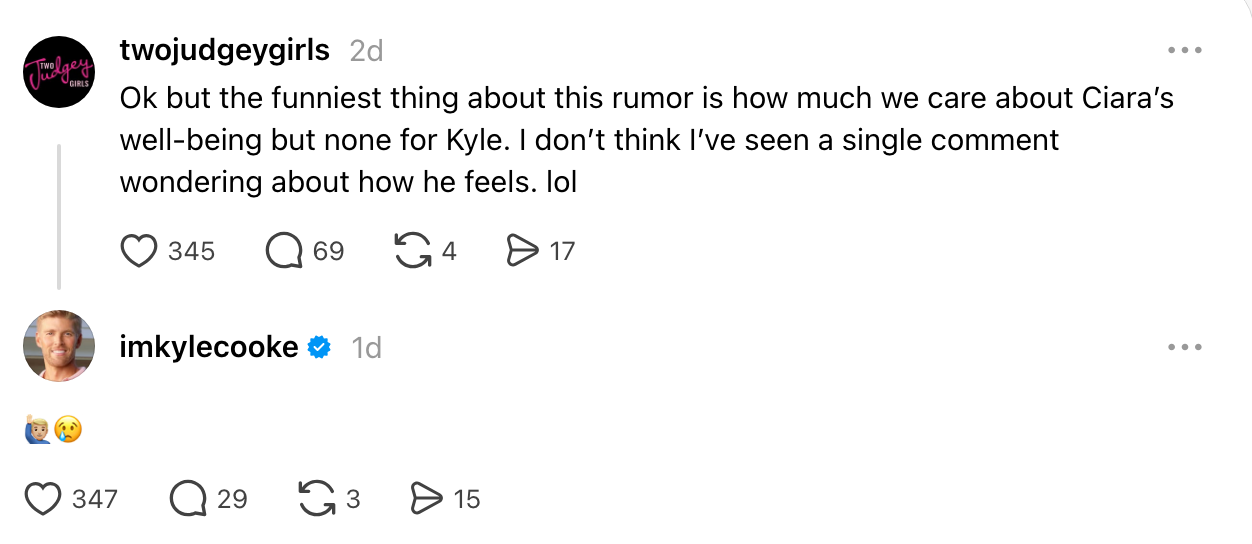The width and height of the screenshot is (1252, 544).
Task: Repost imkylecooke's reply
Action: tap(316, 498)
